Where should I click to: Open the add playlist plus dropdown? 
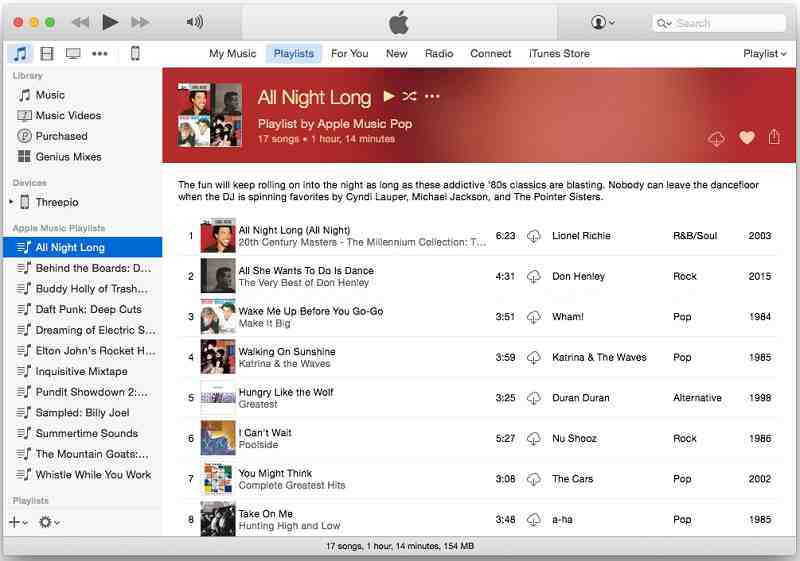[19, 522]
